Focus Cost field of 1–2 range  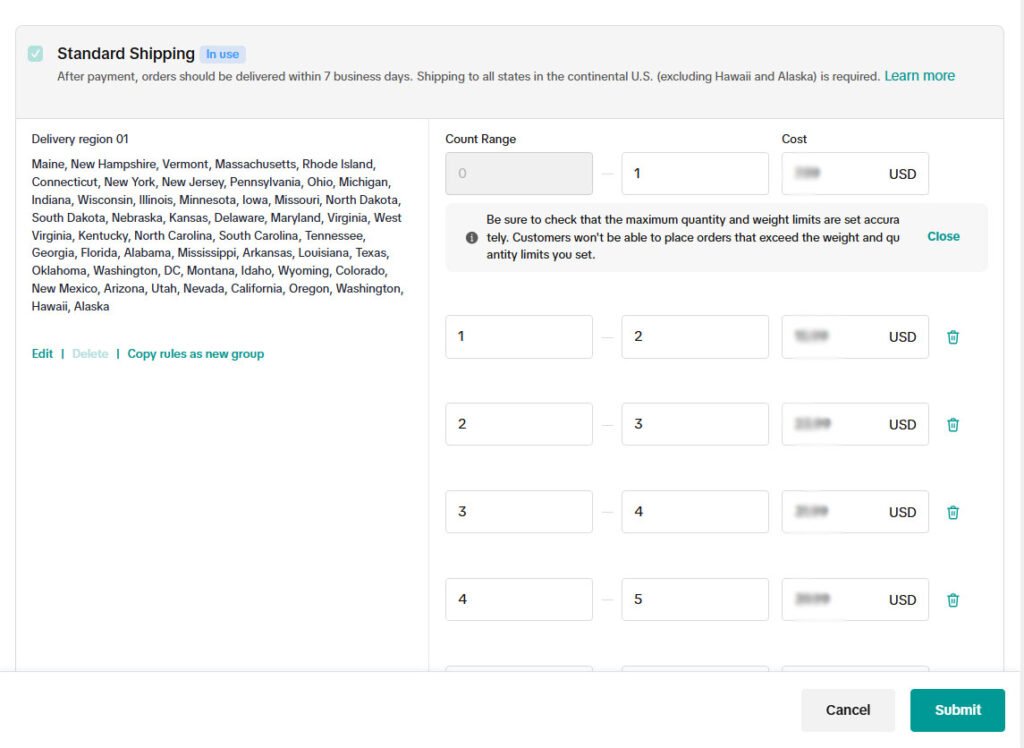point(855,337)
